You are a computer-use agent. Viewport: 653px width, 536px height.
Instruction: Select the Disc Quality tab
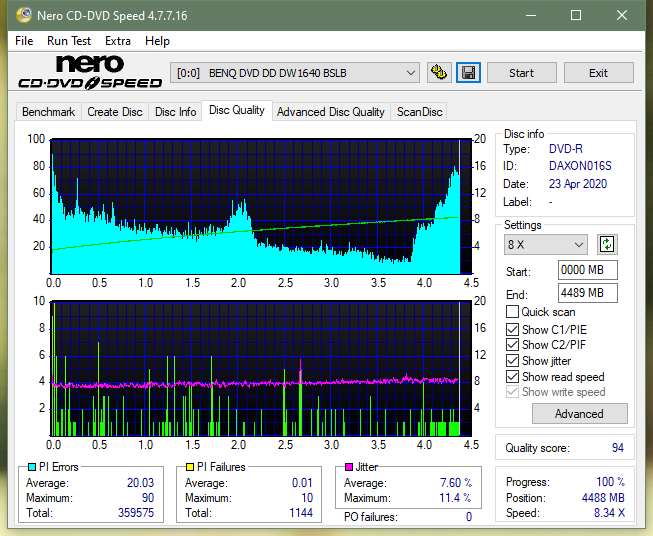(x=237, y=110)
